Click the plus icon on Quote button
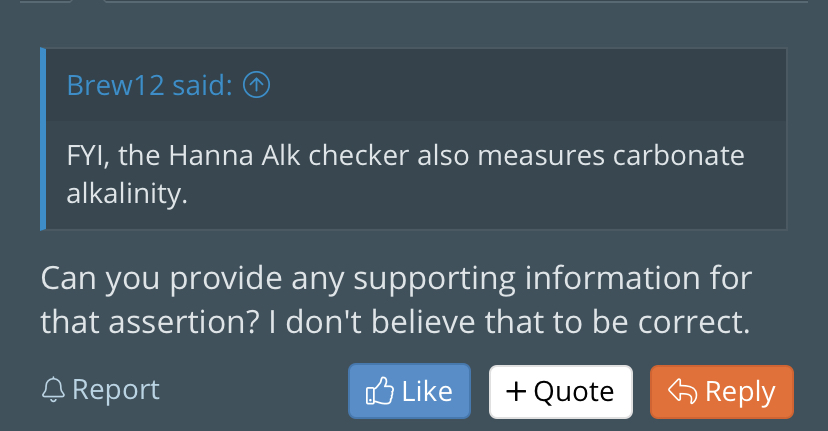828x431 pixels. coord(516,391)
